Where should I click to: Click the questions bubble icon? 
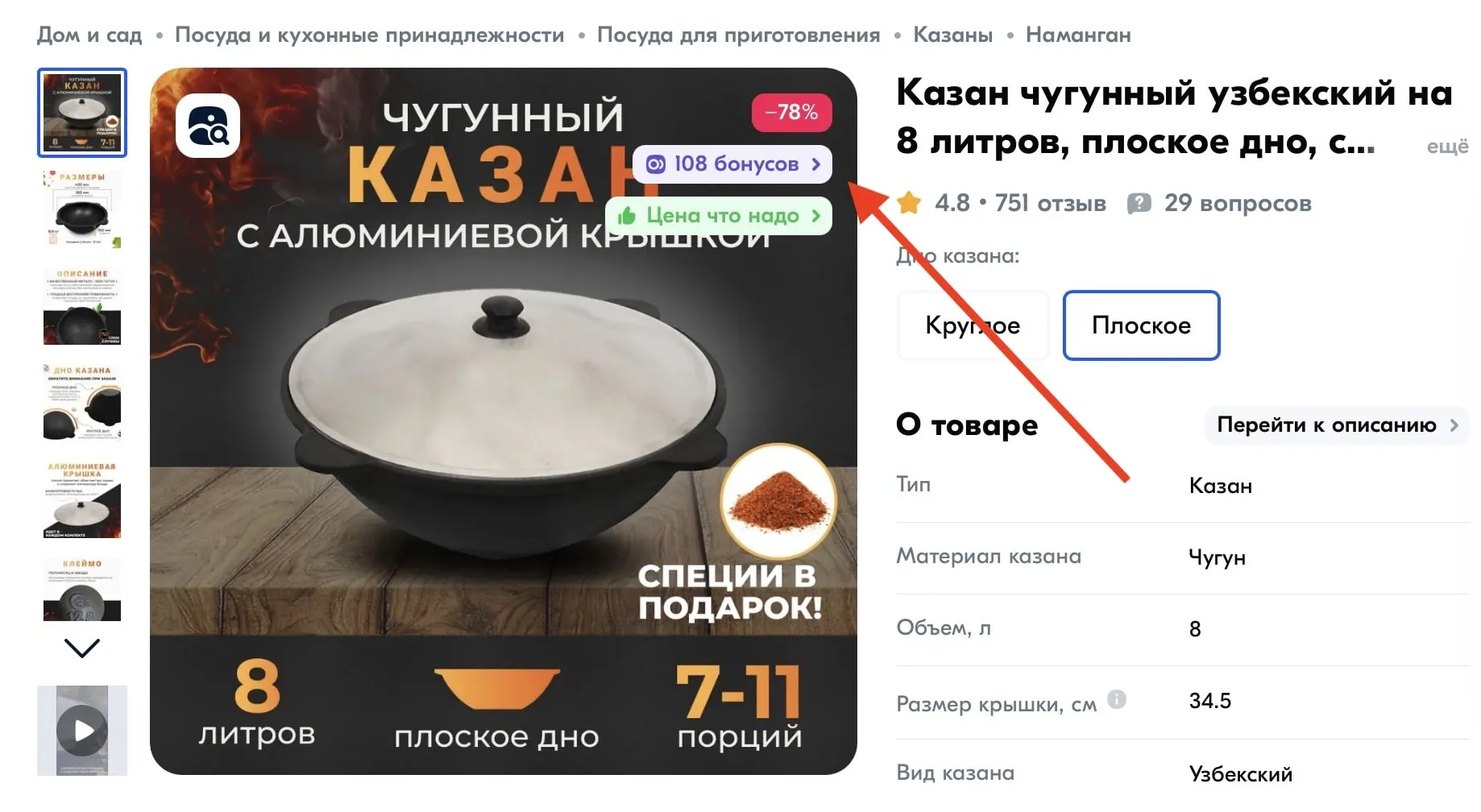point(1139,203)
